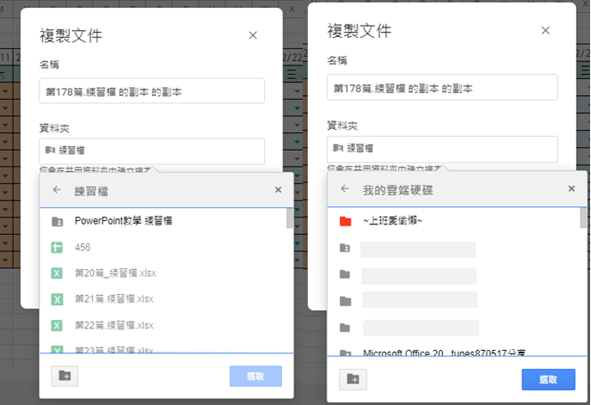The width and height of the screenshot is (591, 405).
Task: Click the new folder icon in right picker
Action: pyautogui.click(x=353, y=379)
